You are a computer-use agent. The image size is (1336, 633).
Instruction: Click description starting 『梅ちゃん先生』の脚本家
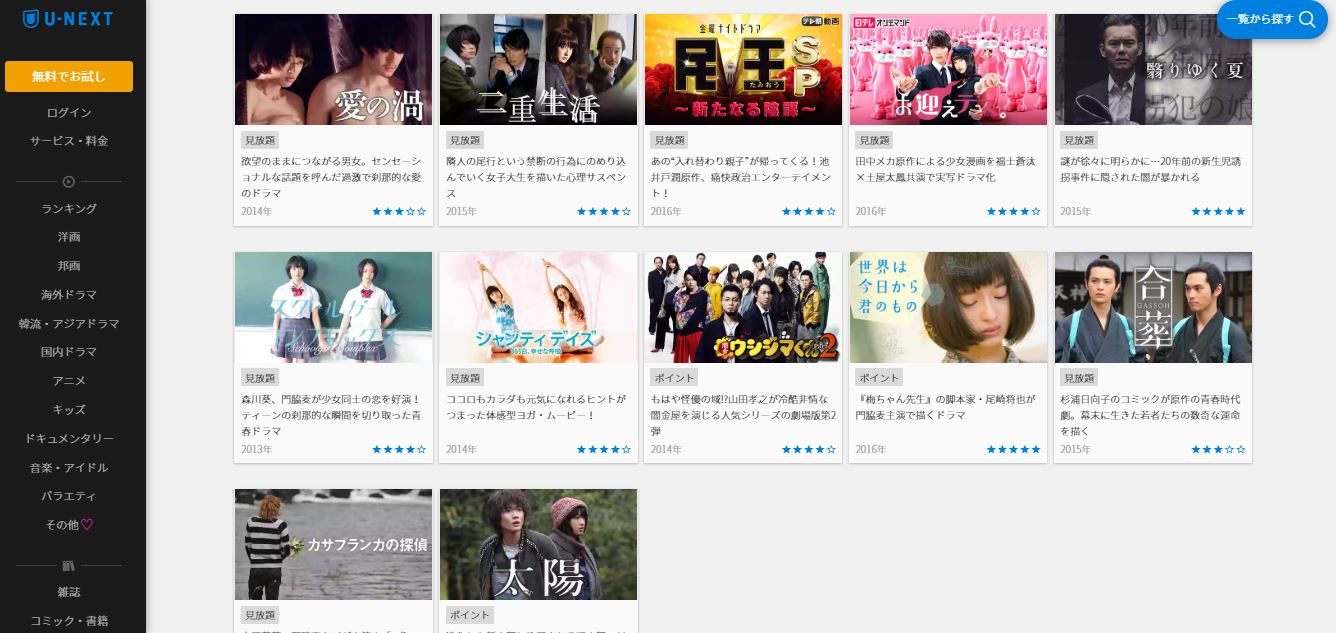pos(947,407)
